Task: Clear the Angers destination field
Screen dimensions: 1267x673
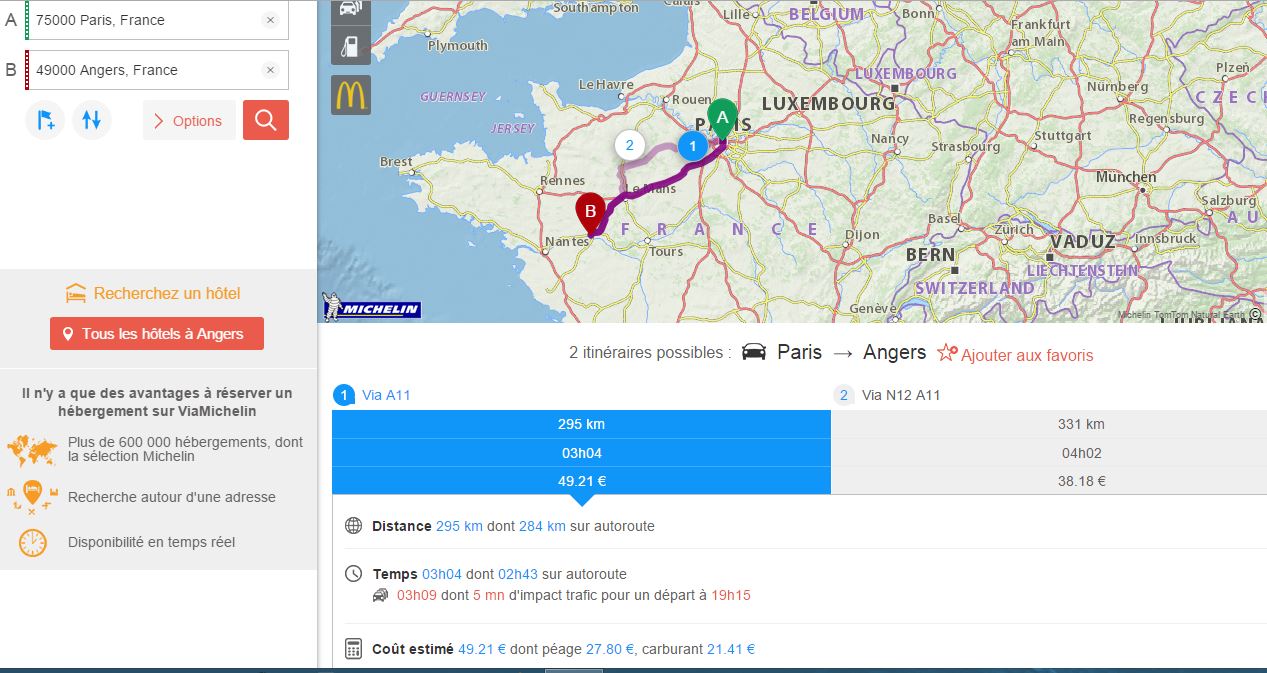Action: pos(270,70)
